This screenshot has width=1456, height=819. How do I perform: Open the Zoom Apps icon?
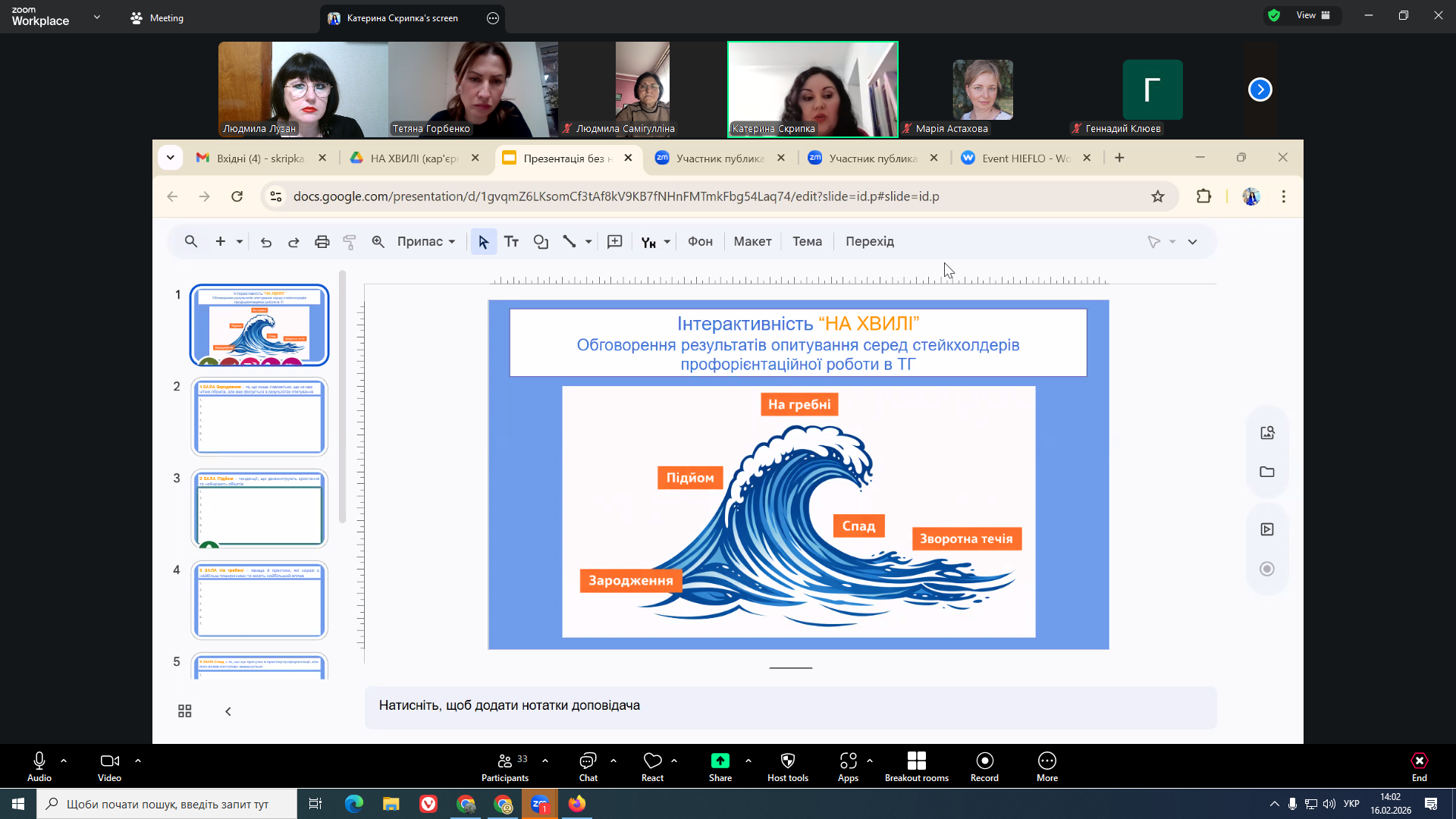[x=848, y=761]
